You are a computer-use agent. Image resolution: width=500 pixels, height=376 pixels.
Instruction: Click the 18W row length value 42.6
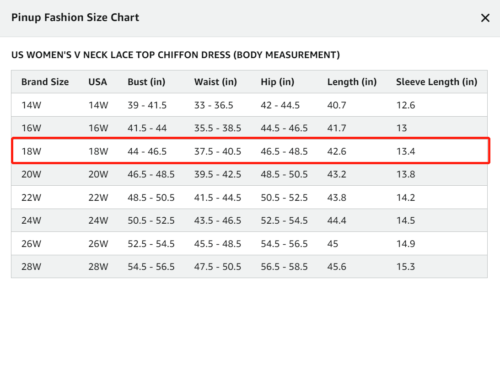[x=337, y=152]
